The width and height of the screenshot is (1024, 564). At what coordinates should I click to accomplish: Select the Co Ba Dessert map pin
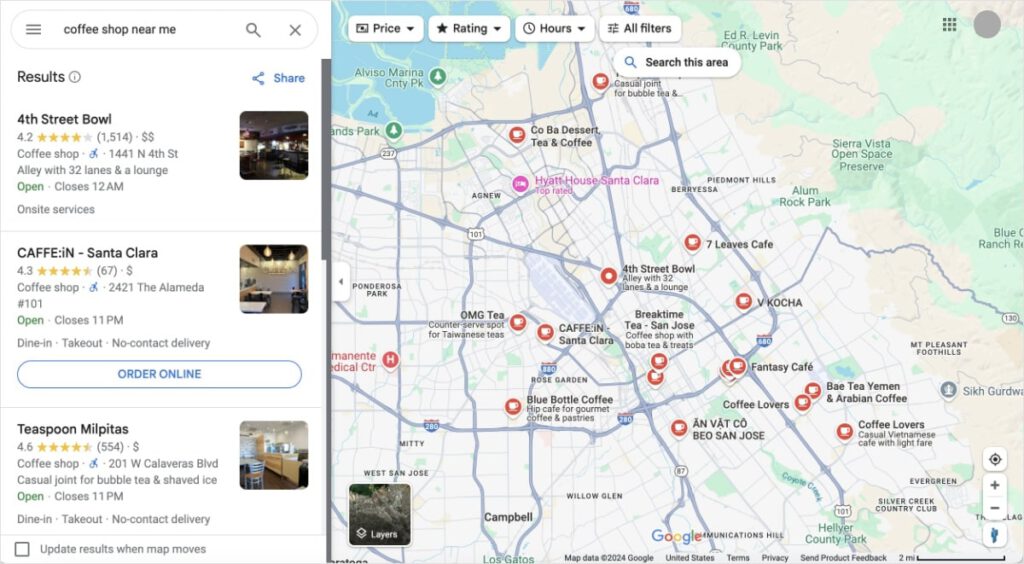pyautogui.click(x=517, y=135)
